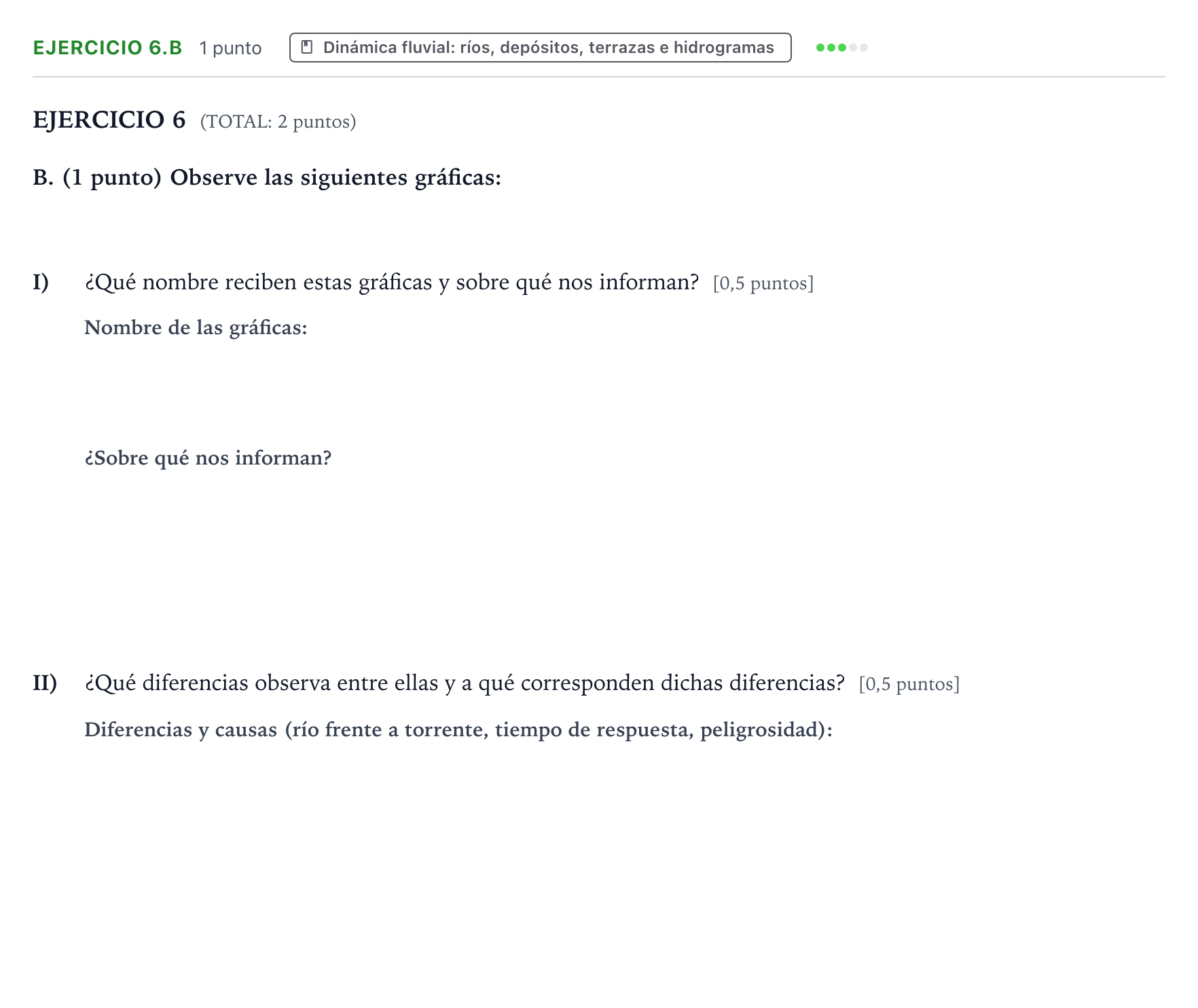Click 'Nombre de las gráficas:' prompt
Image resolution: width=1198 pixels, height=1008 pixels.
196,328
